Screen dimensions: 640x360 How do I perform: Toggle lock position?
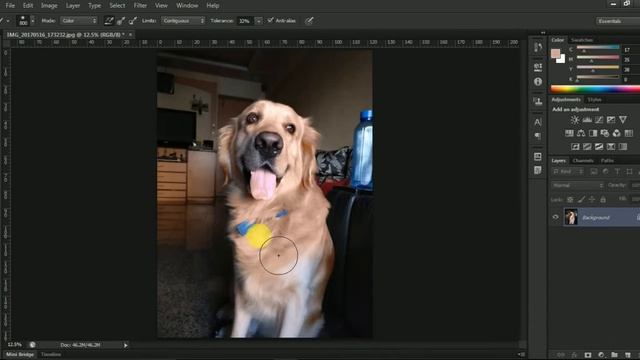tap(592, 200)
